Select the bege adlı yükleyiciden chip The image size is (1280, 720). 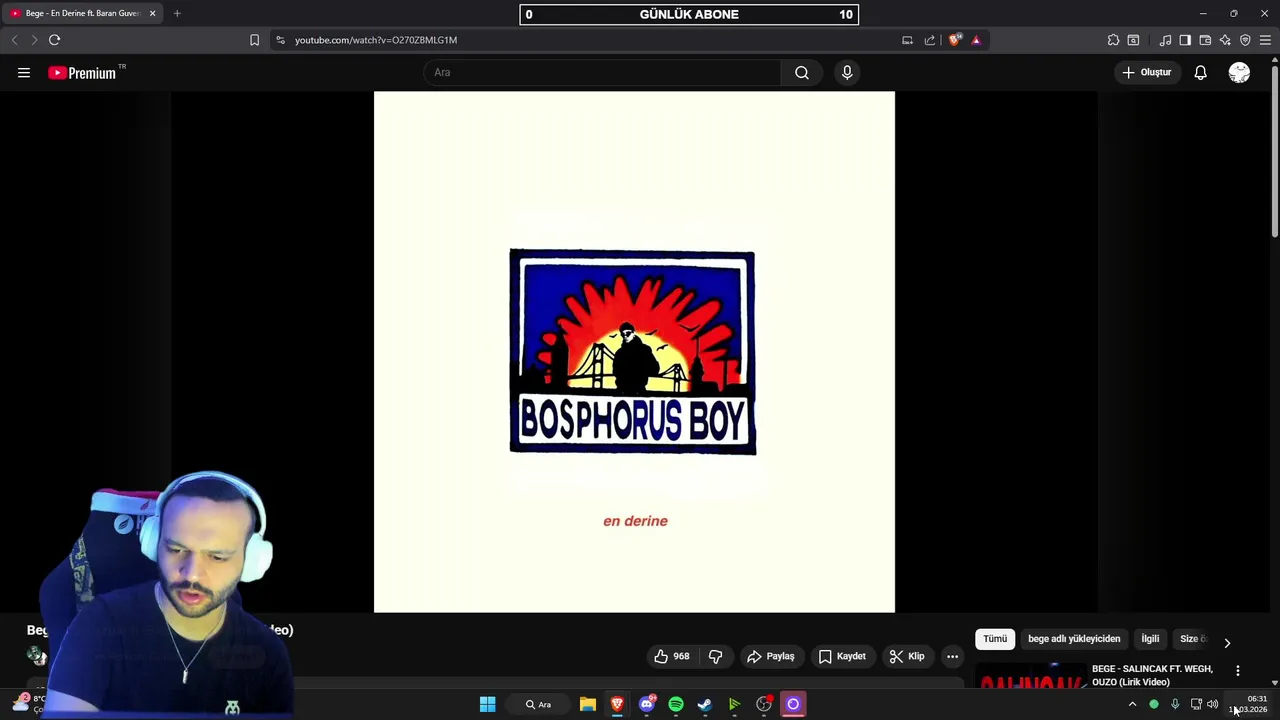pyautogui.click(x=1074, y=639)
